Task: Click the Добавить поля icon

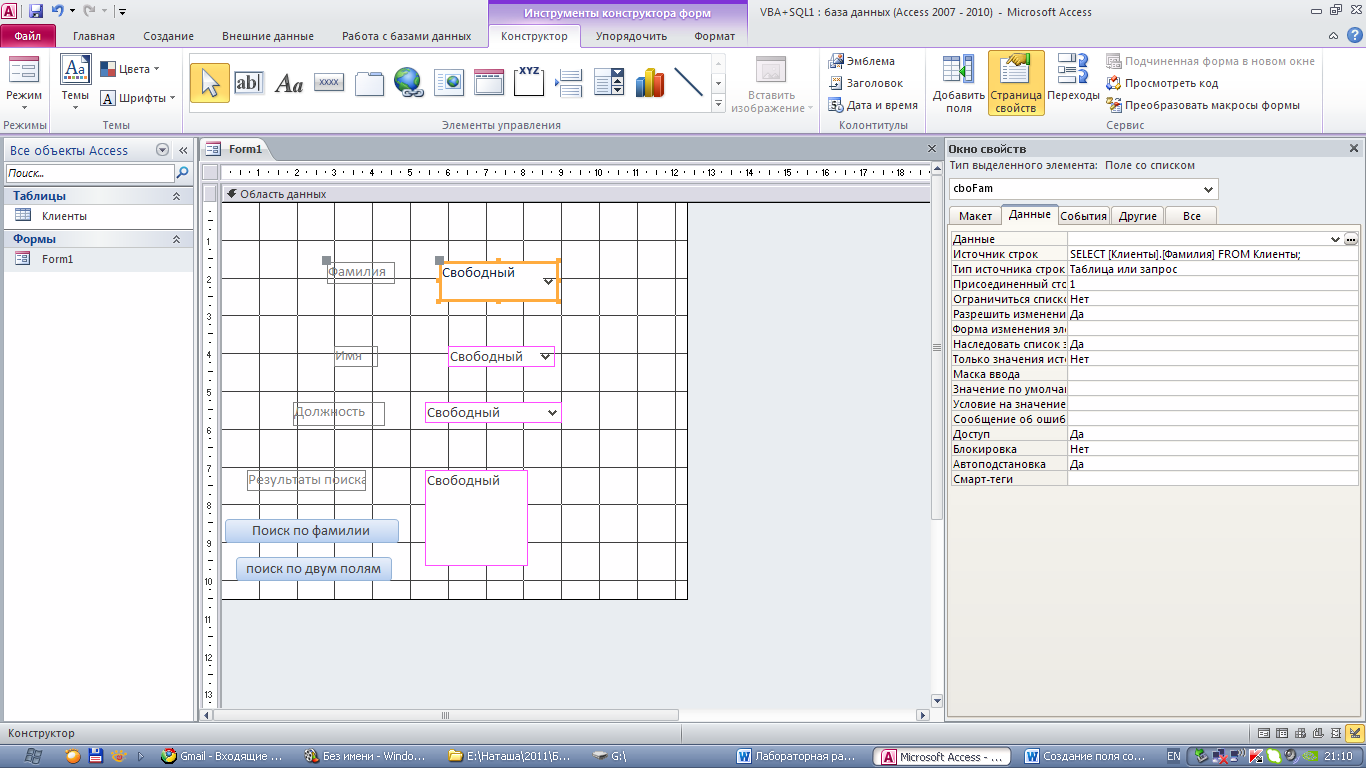Action: [x=959, y=84]
